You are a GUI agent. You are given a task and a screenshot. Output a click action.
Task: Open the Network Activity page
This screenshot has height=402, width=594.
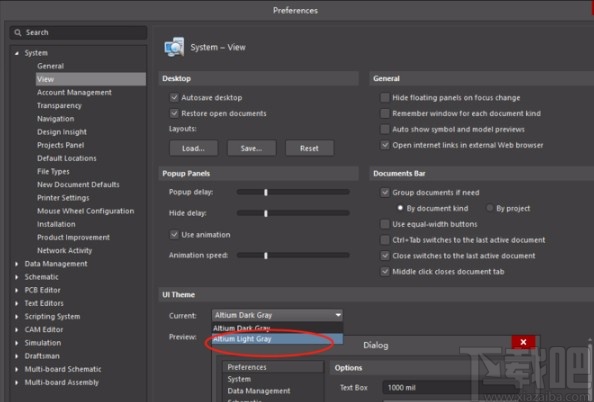coord(64,250)
